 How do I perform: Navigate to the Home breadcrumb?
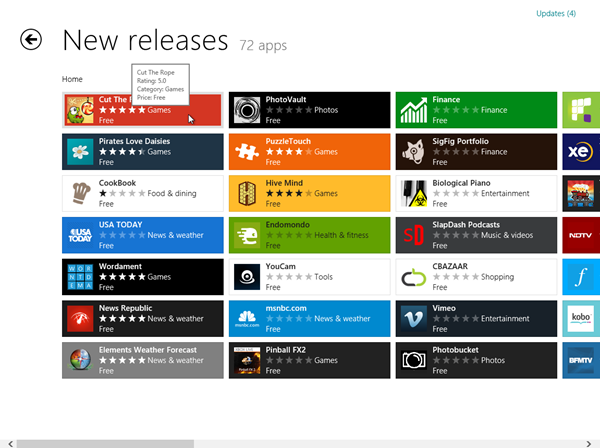coord(72,79)
